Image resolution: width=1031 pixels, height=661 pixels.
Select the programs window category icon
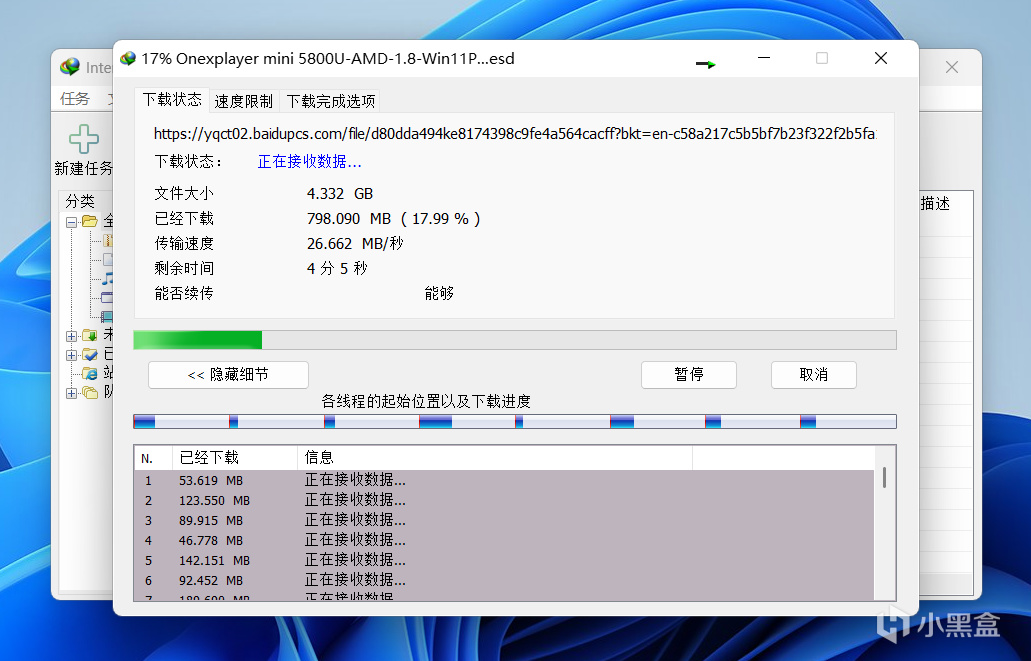(x=107, y=297)
